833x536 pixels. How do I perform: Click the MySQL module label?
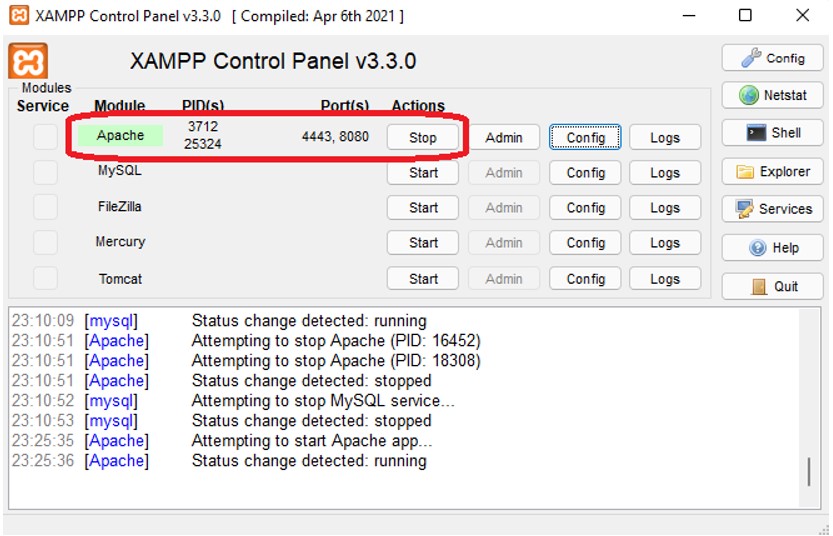120,171
